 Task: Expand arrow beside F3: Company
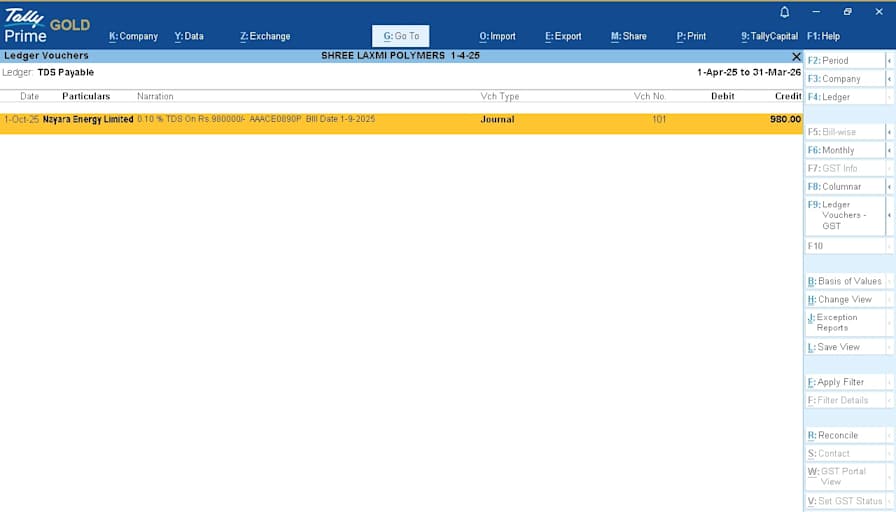pyautogui.click(x=890, y=79)
